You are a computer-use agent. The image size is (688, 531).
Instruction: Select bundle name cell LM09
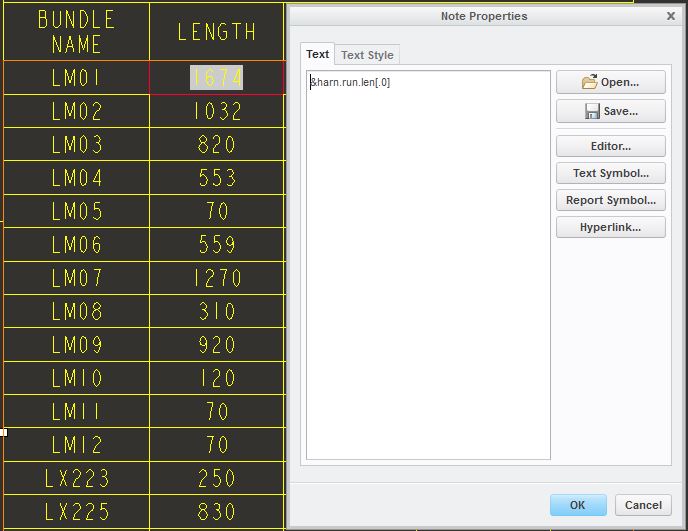pyautogui.click(x=76, y=344)
